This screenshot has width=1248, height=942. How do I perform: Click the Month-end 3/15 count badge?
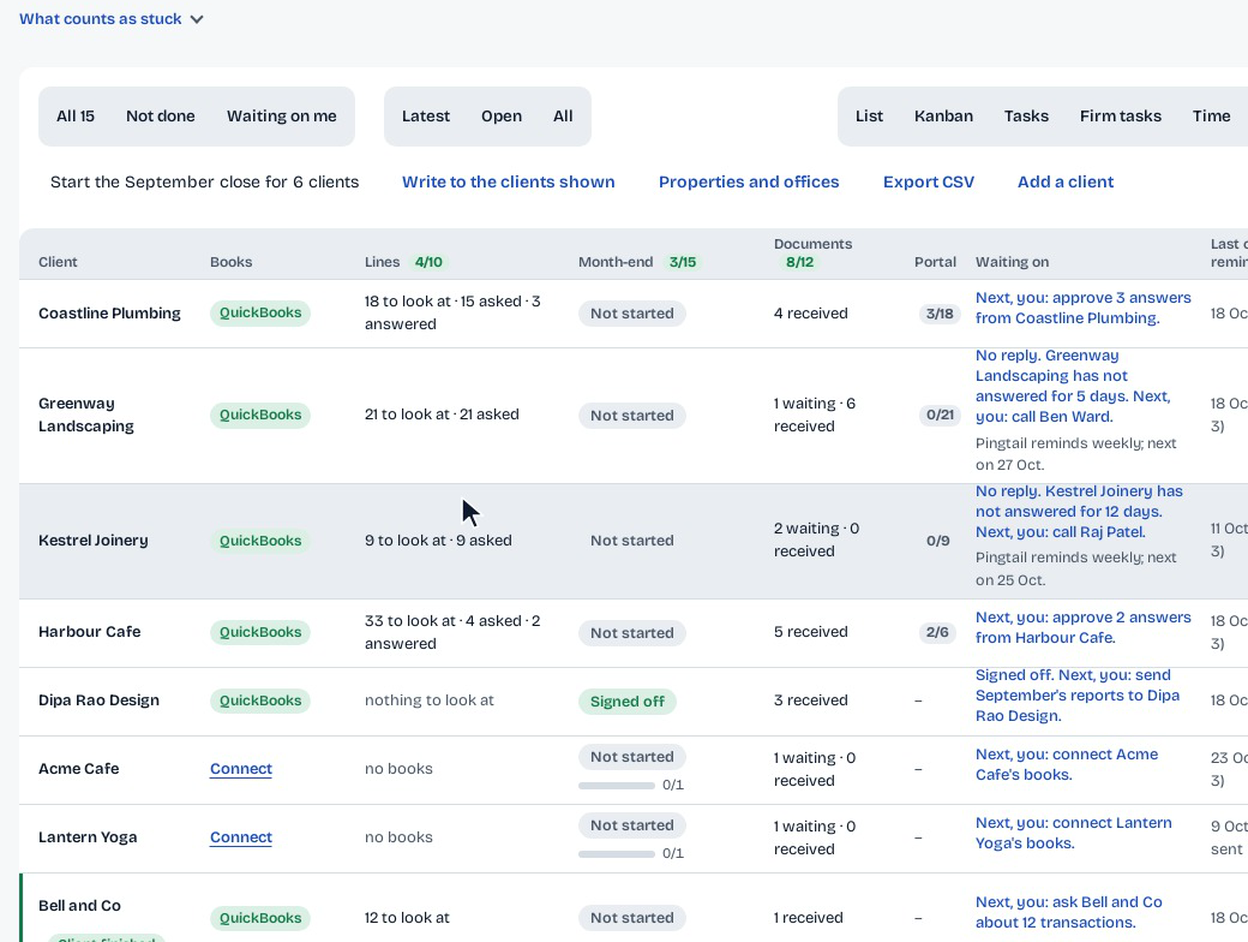[682, 262]
